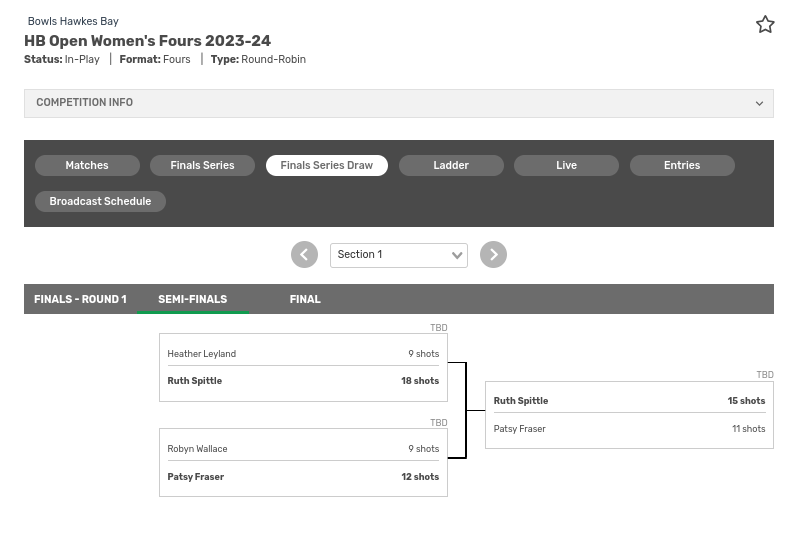Go to previous section arrow
This screenshot has height=534, width=804.
pyautogui.click(x=304, y=255)
